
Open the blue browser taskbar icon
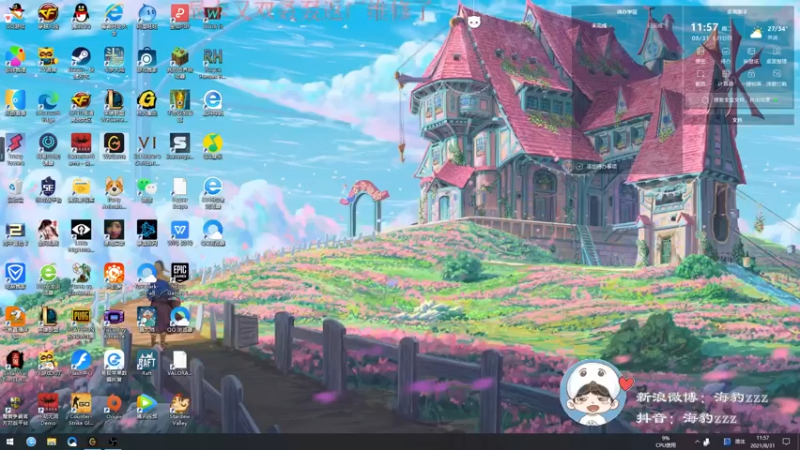31,442
